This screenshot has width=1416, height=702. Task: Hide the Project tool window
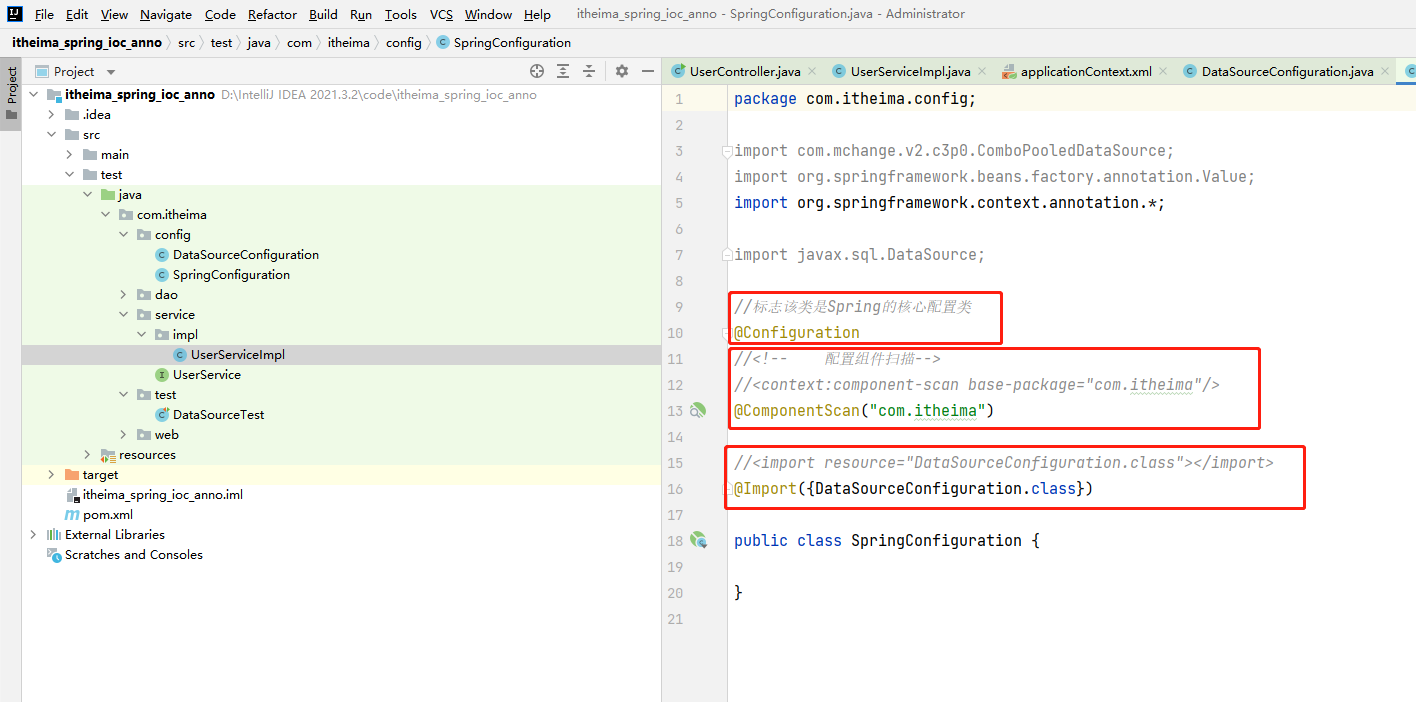point(648,71)
